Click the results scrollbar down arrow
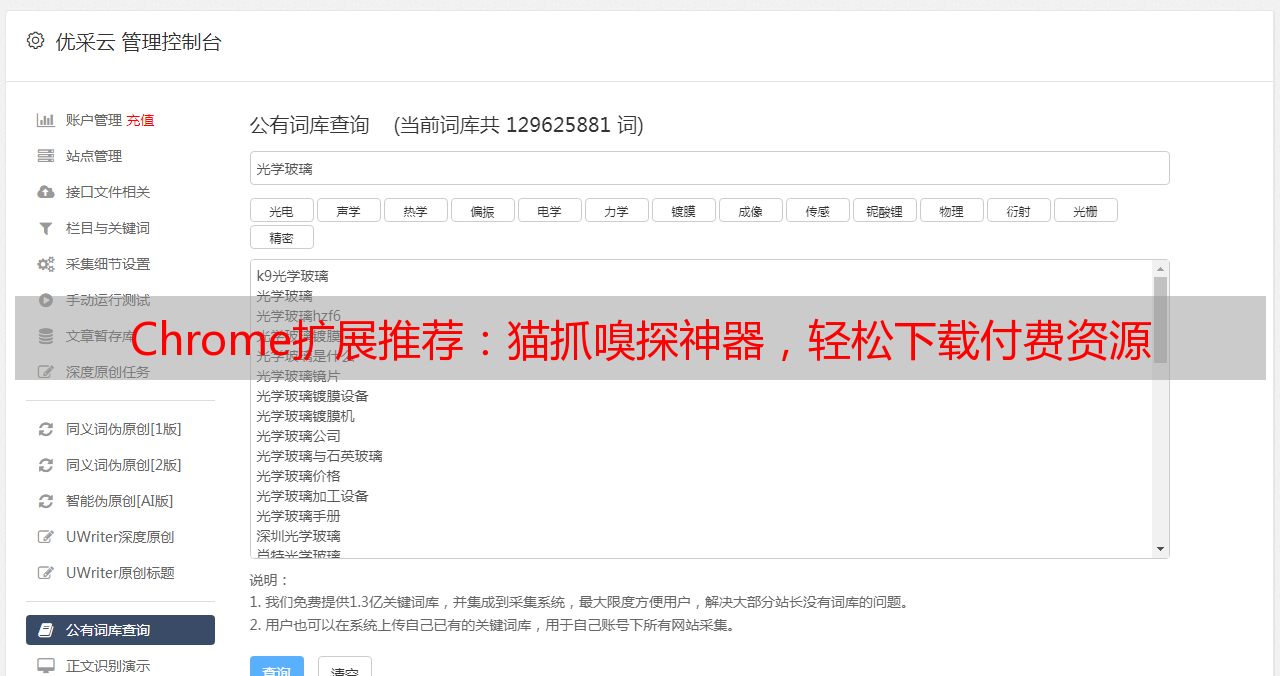This screenshot has height=676, width=1280. pos(1160,549)
